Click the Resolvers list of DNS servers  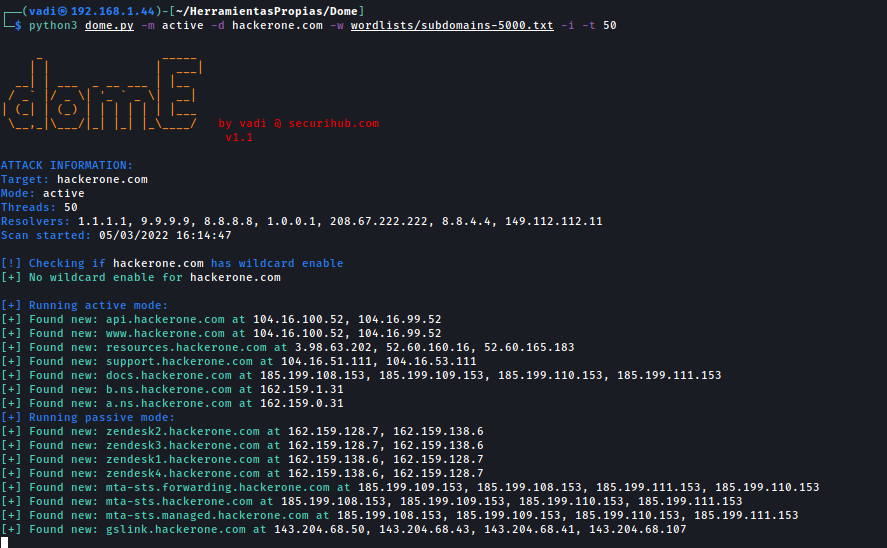click(340, 221)
